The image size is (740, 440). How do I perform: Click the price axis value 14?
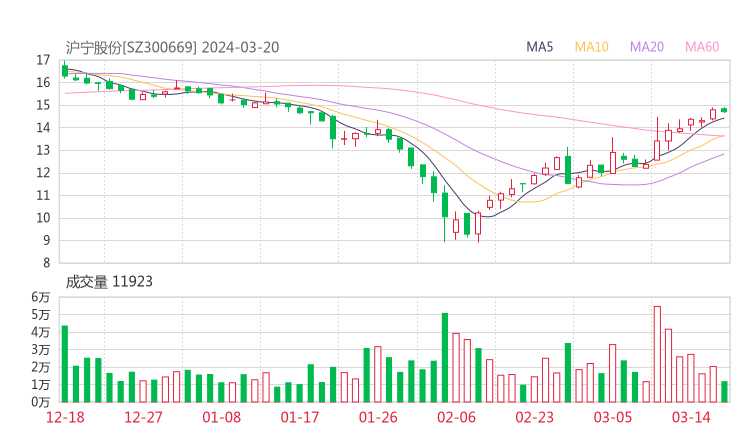[x=43, y=127]
